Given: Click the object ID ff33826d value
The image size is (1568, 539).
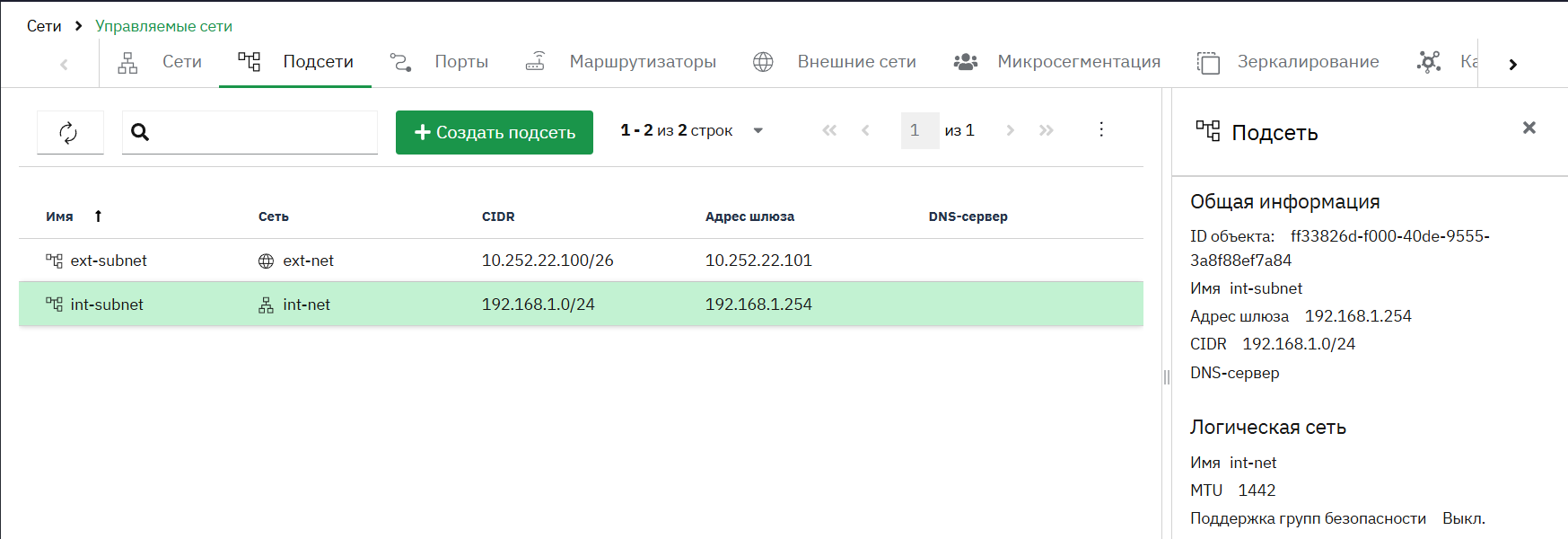Looking at the screenshot, I should (x=1340, y=248).
